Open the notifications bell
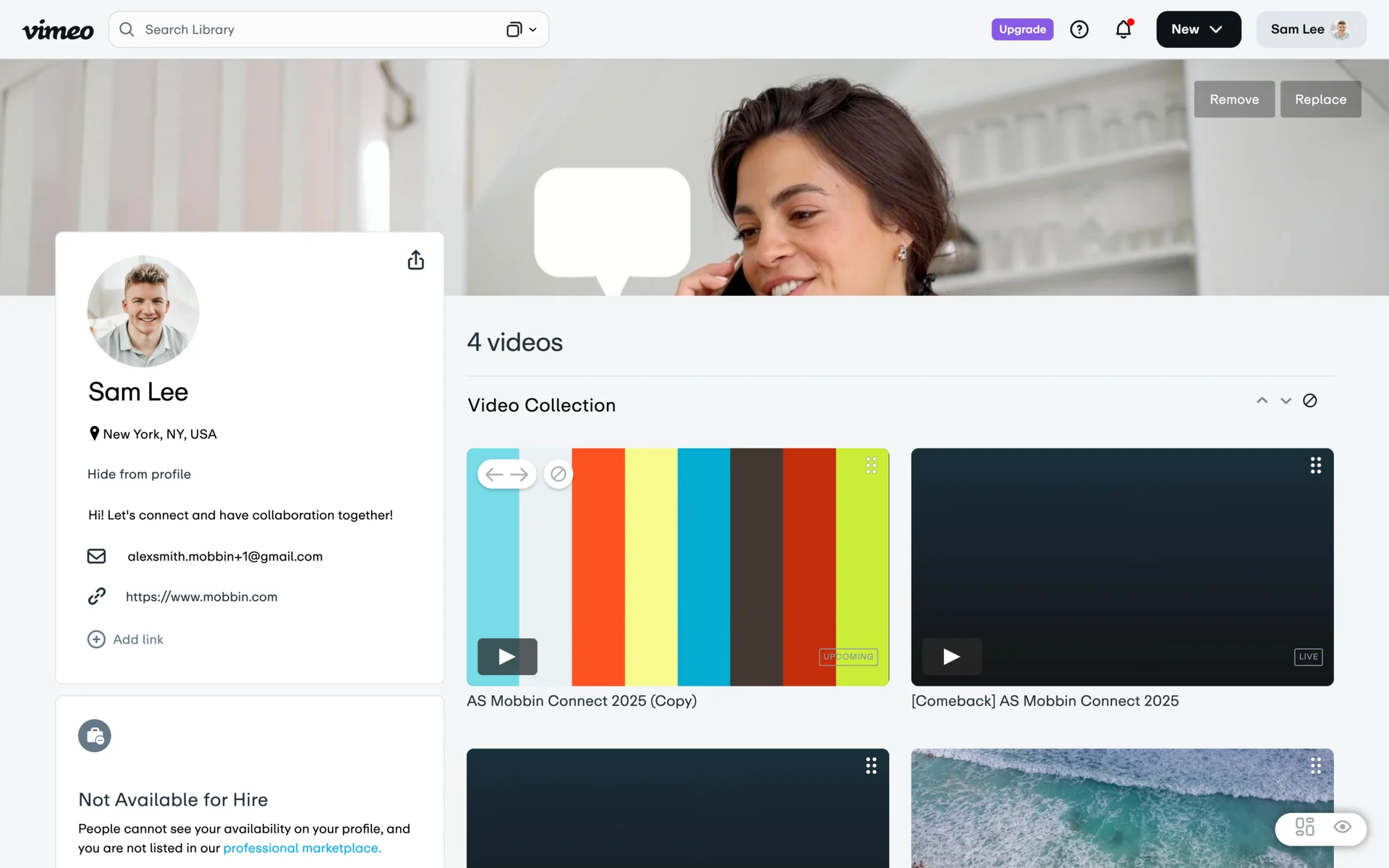 click(x=1123, y=30)
